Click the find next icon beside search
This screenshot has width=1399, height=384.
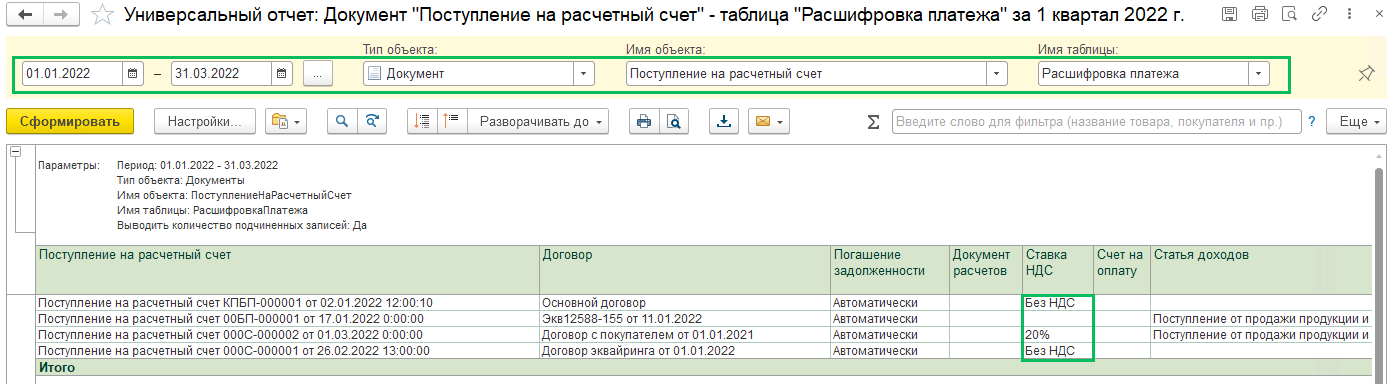pyautogui.click(x=372, y=121)
